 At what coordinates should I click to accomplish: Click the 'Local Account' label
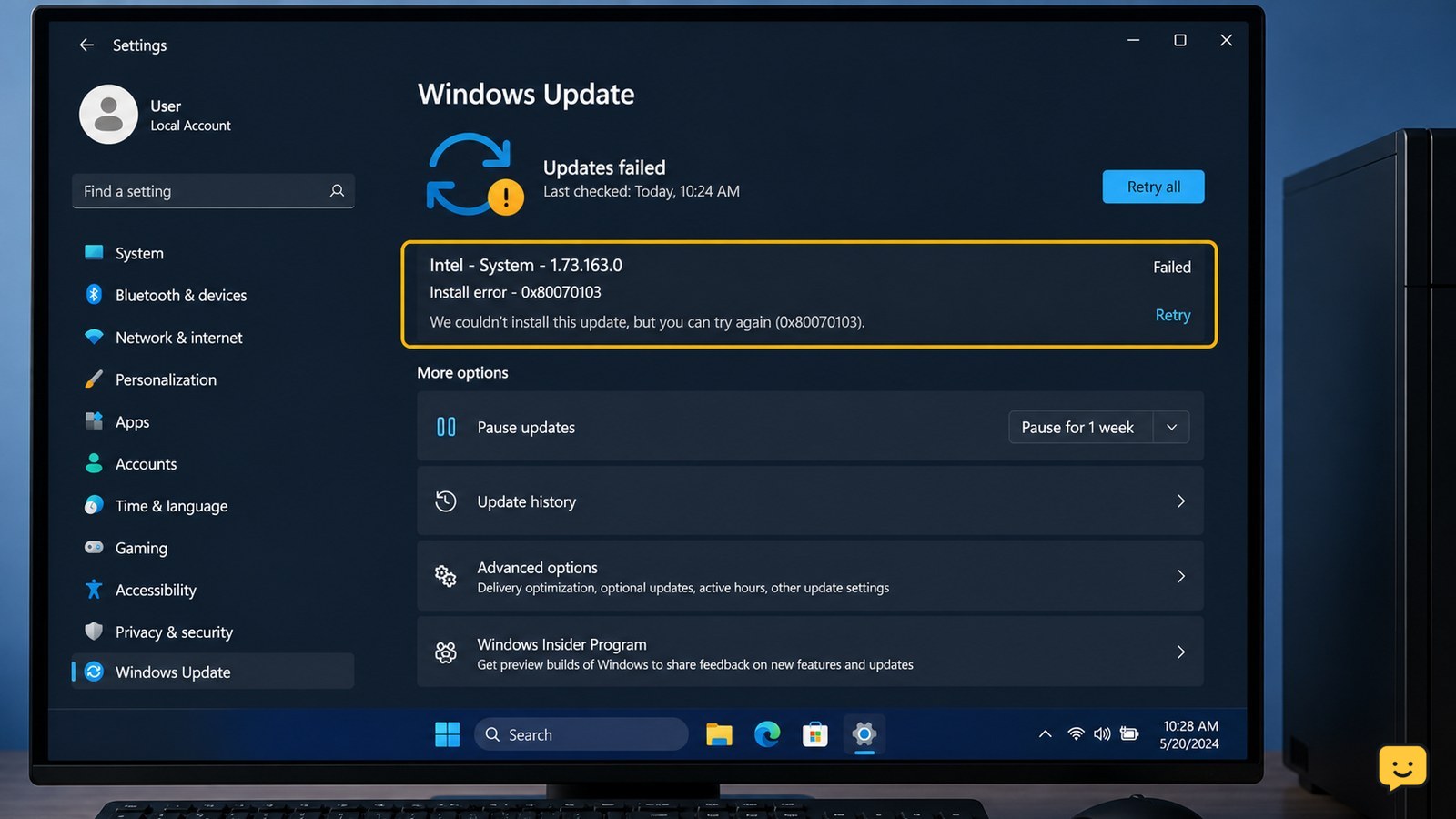point(190,126)
